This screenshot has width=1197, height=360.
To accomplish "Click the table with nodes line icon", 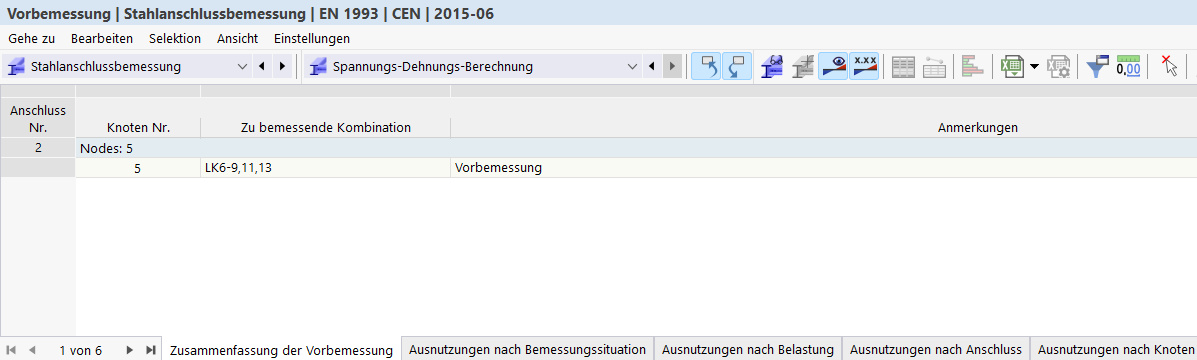I will [935, 66].
